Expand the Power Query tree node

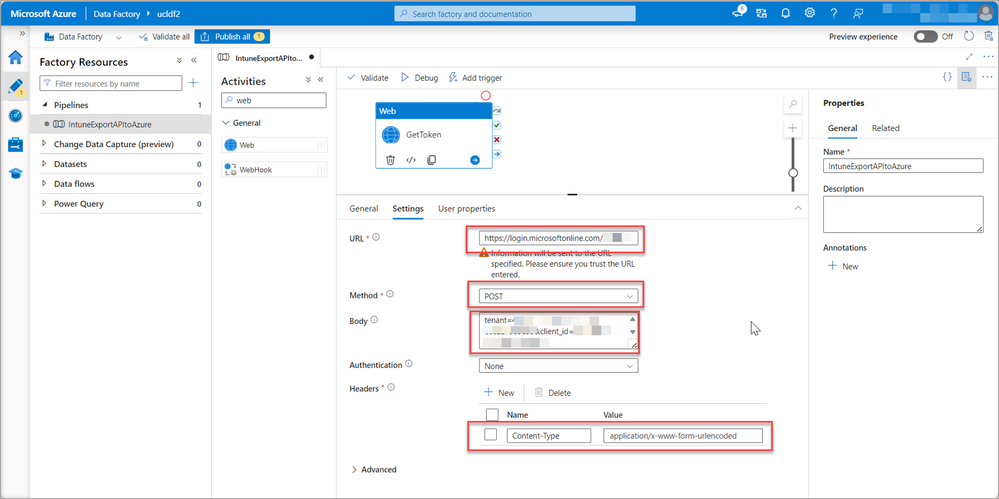point(45,204)
